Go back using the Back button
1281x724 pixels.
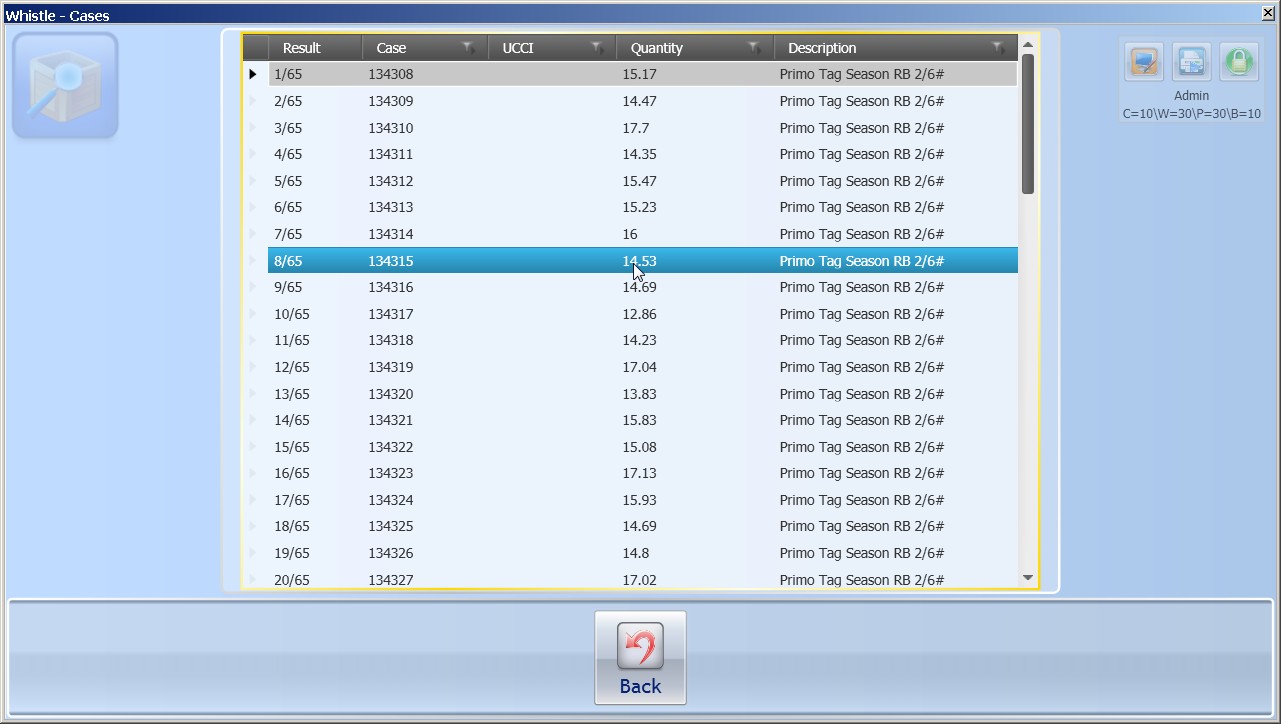pyautogui.click(x=640, y=657)
